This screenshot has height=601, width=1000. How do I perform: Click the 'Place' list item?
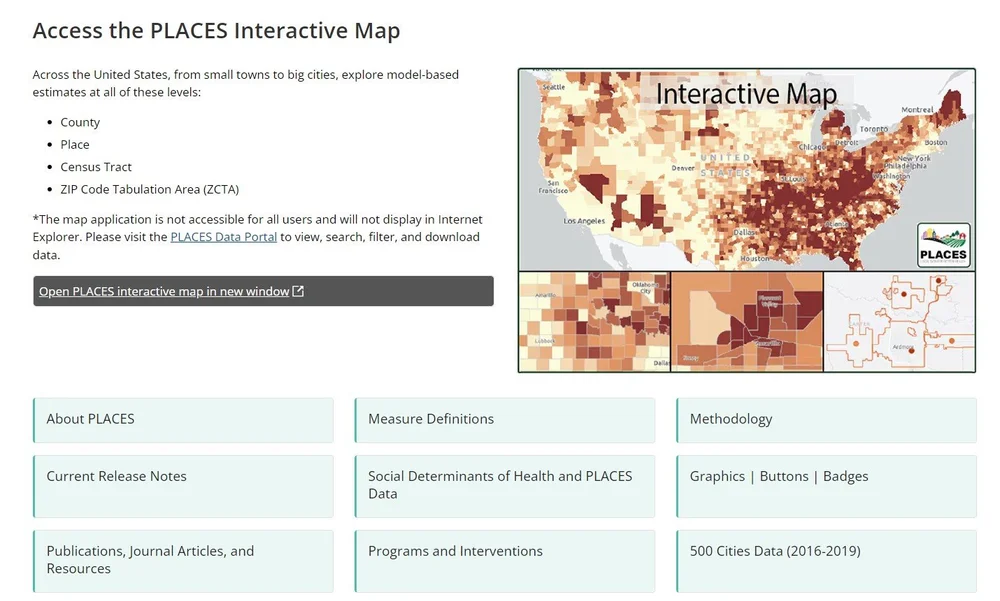(x=75, y=144)
